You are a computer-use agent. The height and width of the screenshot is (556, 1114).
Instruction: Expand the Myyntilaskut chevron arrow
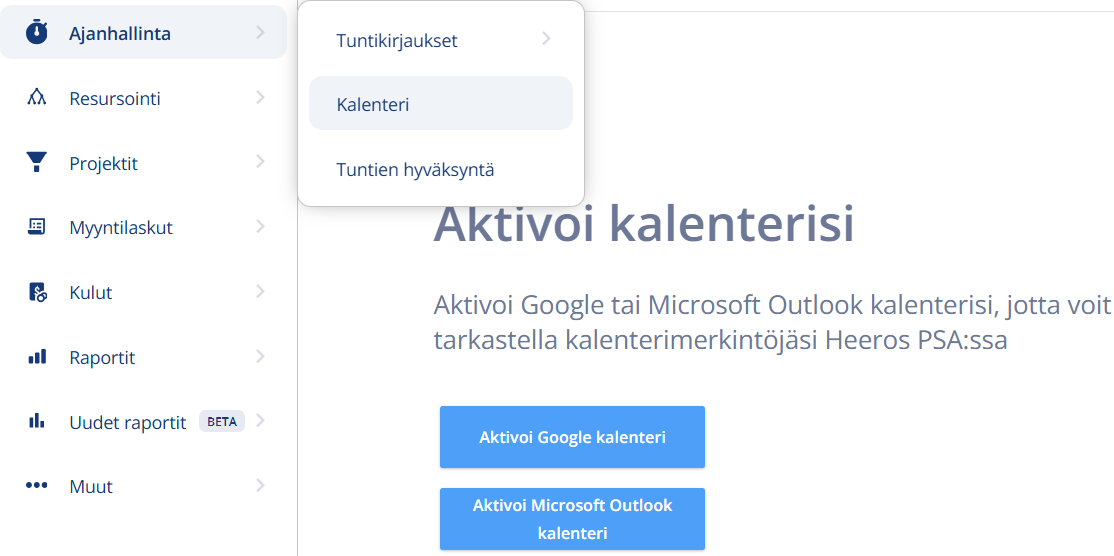260,227
